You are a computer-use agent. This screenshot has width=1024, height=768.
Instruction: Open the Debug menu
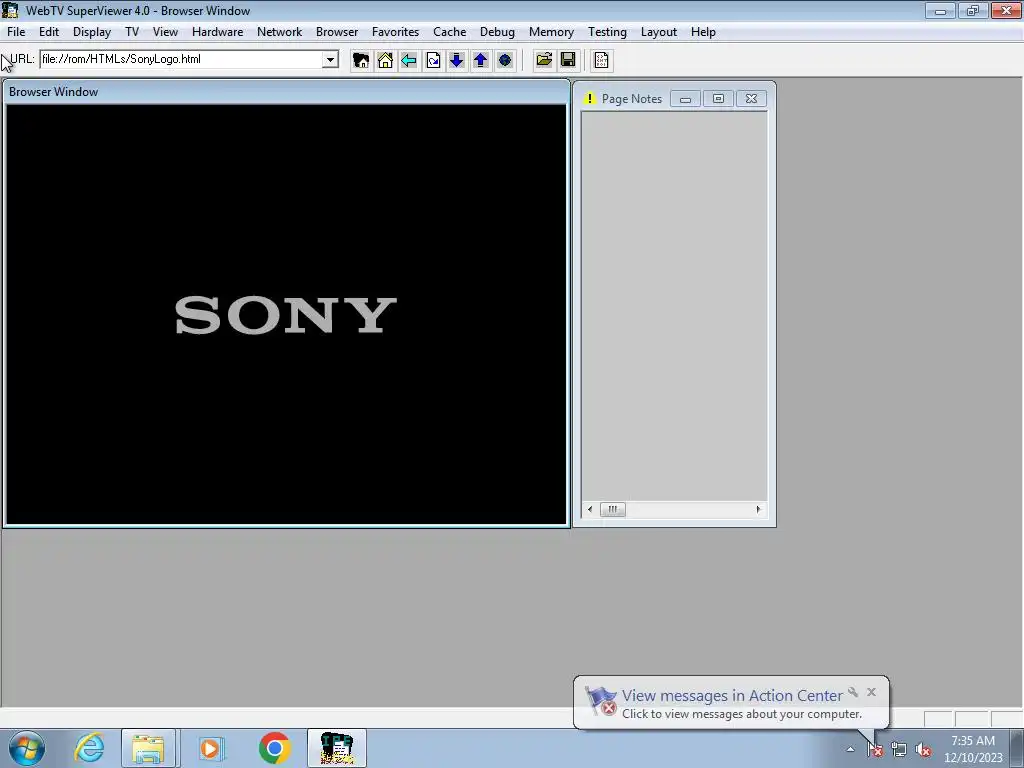pos(497,32)
